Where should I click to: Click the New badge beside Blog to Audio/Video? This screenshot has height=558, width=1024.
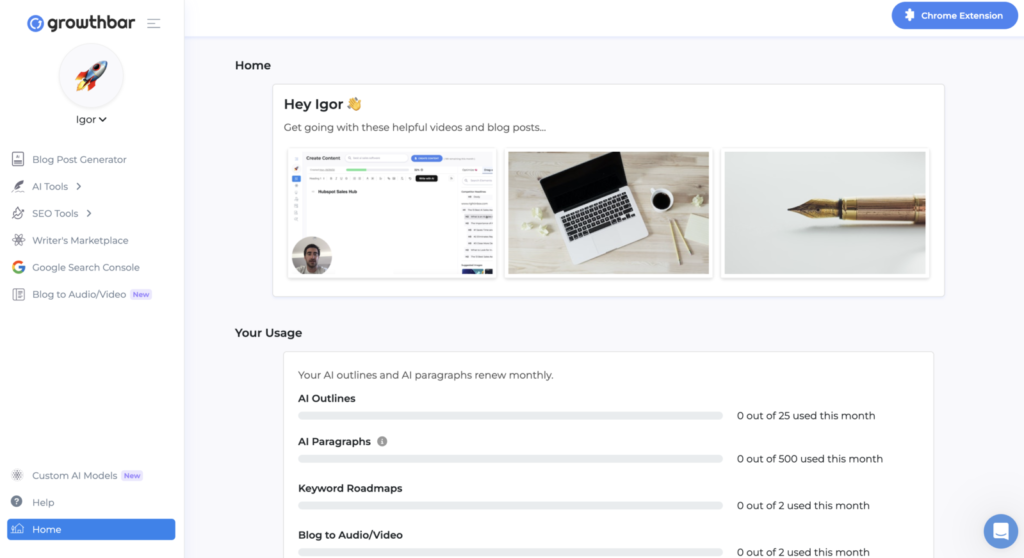click(141, 294)
